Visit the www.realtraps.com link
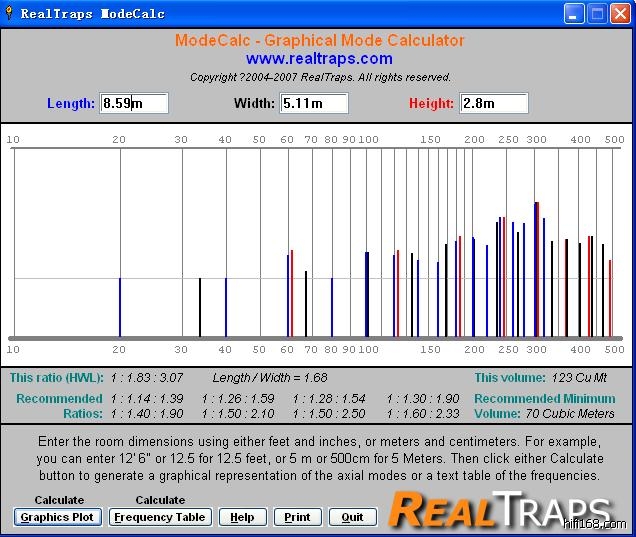Screen dimensions: 636x537 pos(319,59)
